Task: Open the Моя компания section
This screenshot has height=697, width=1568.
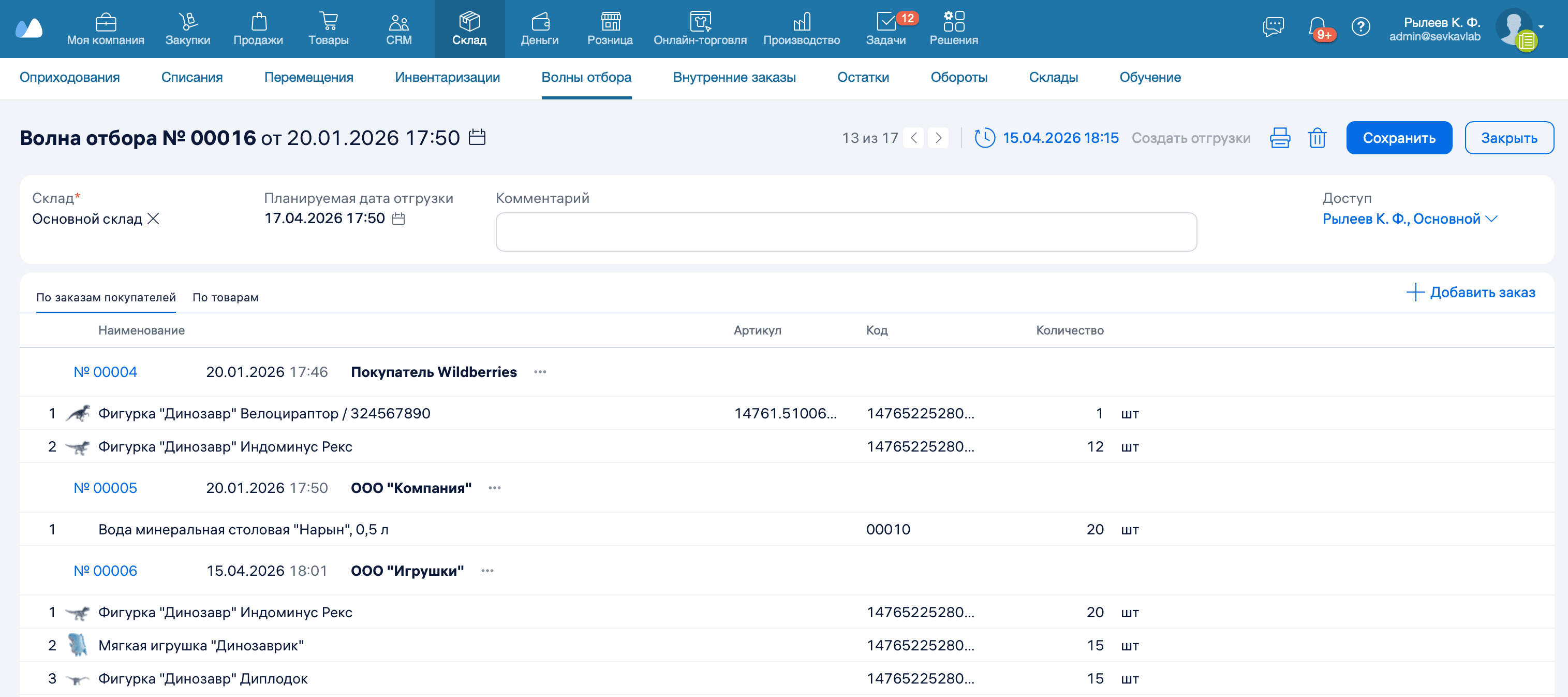Action: [105, 29]
